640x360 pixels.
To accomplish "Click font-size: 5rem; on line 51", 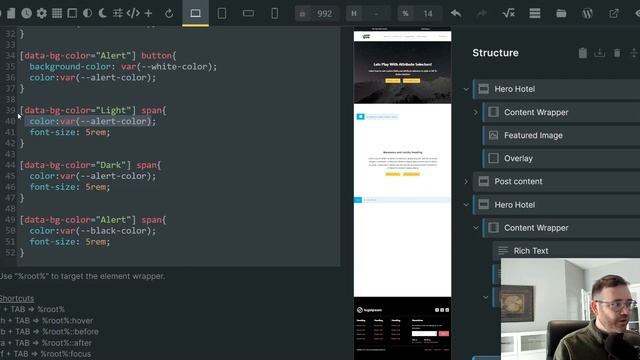I will tap(70, 242).
